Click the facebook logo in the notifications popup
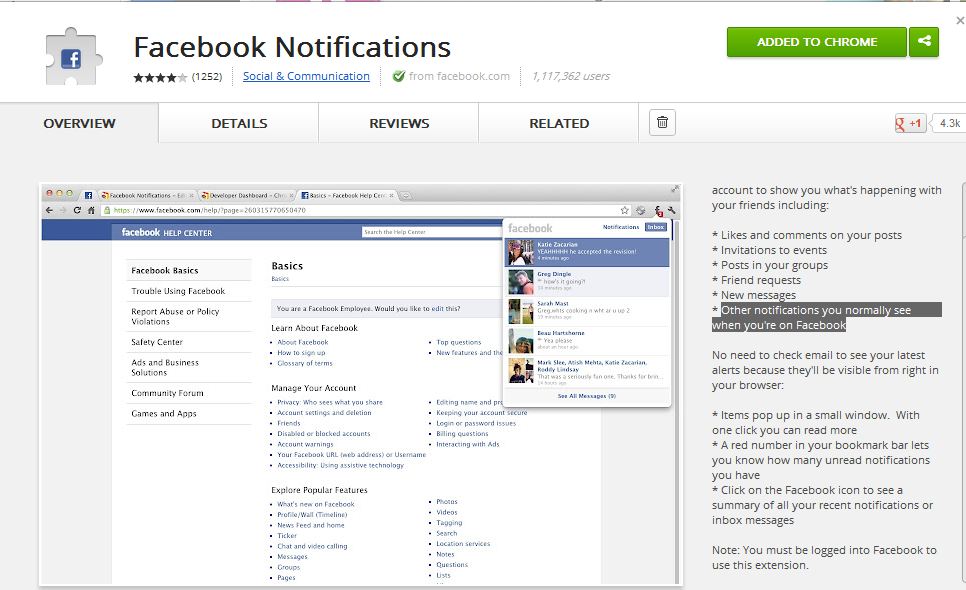The height and width of the screenshot is (590, 966). (x=529, y=228)
